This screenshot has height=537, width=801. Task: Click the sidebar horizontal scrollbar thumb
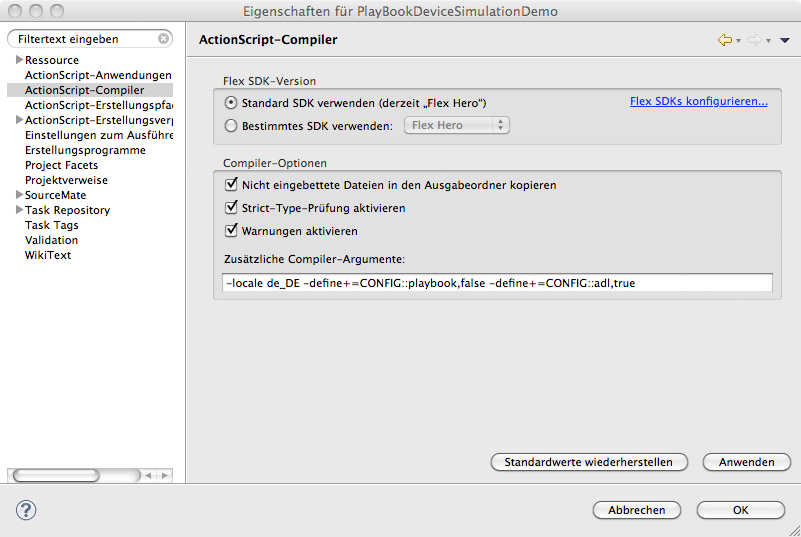(x=56, y=475)
